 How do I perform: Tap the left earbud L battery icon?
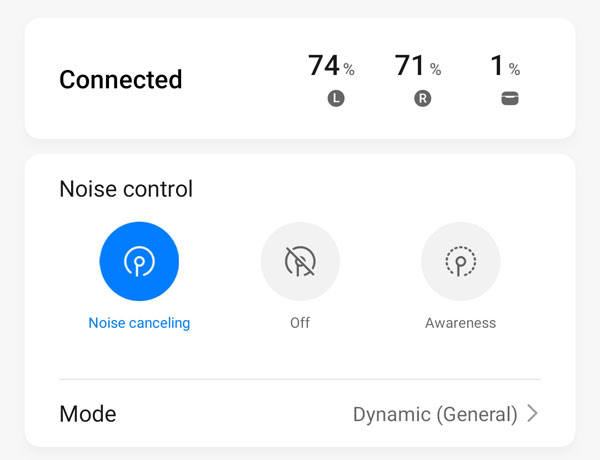coord(336,99)
